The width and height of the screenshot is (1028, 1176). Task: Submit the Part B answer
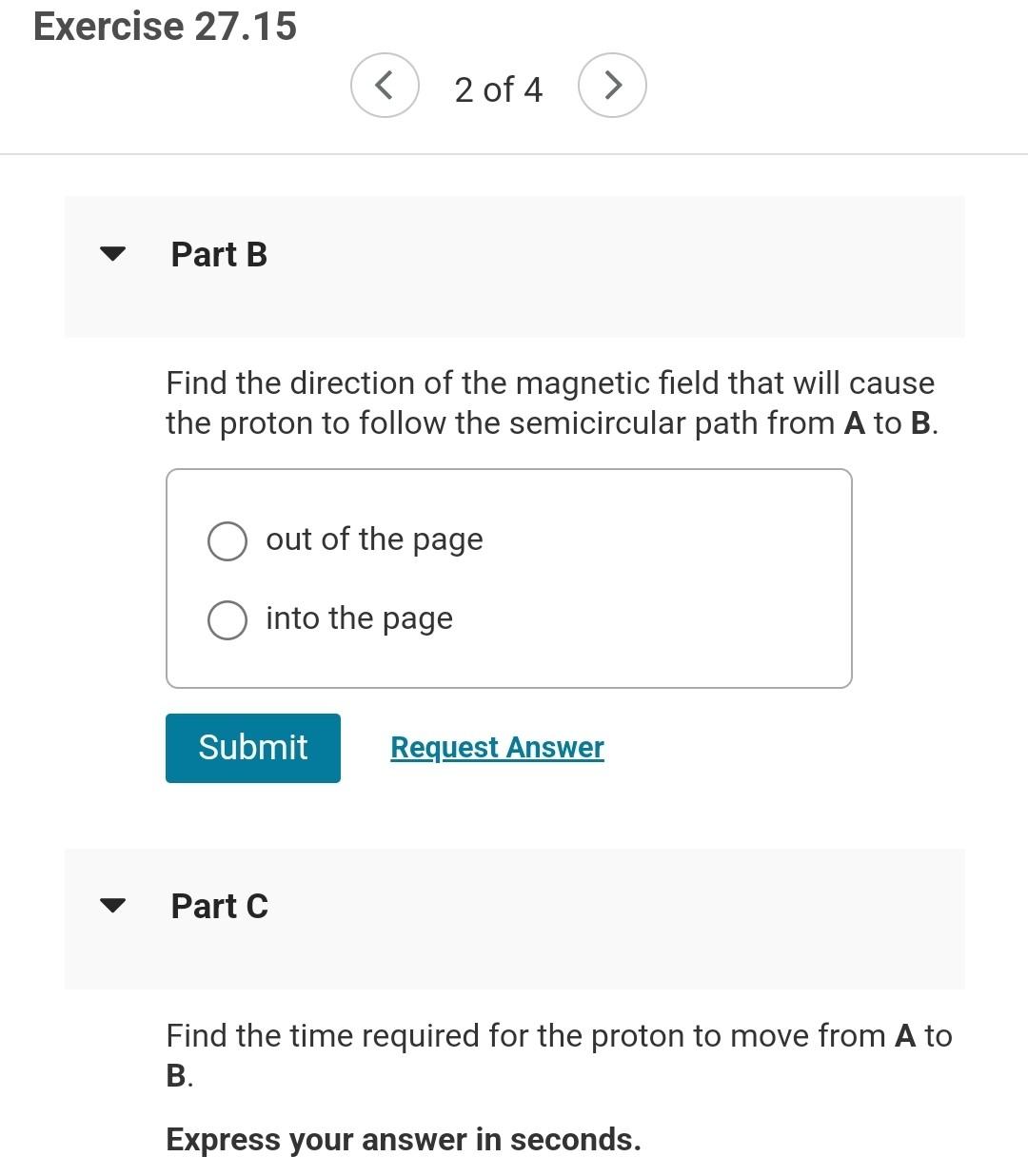click(x=252, y=748)
